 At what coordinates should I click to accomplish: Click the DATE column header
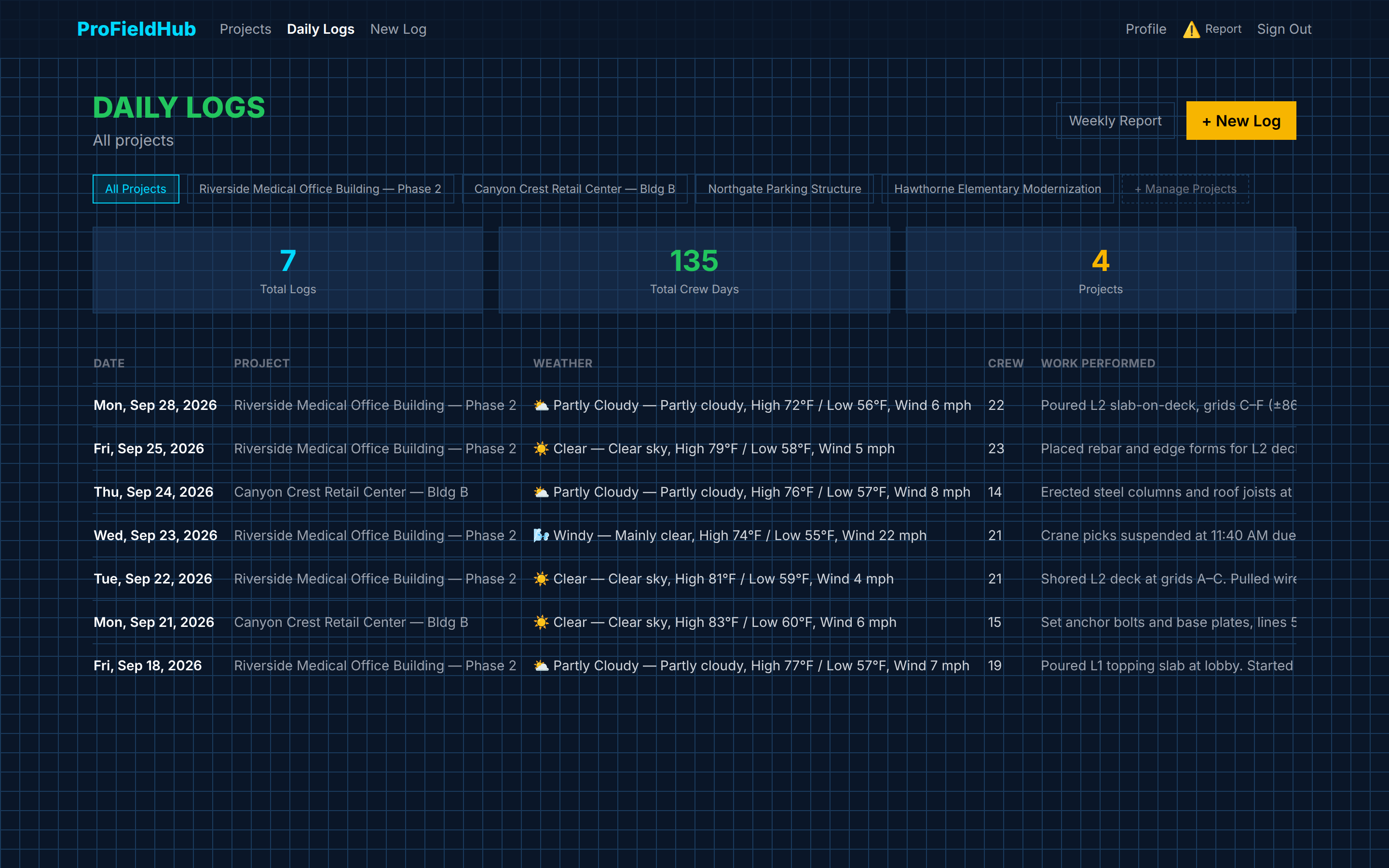pyautogui.click(x=109, y=364)
